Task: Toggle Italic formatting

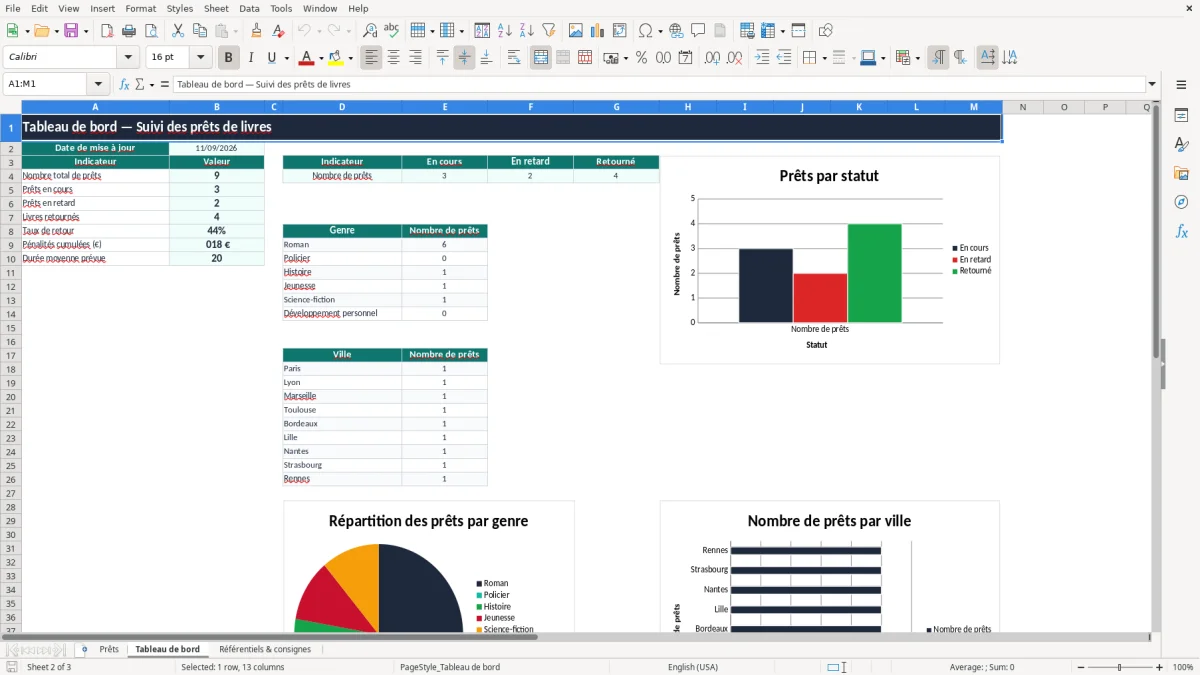Action: click(x=251, y=58)
